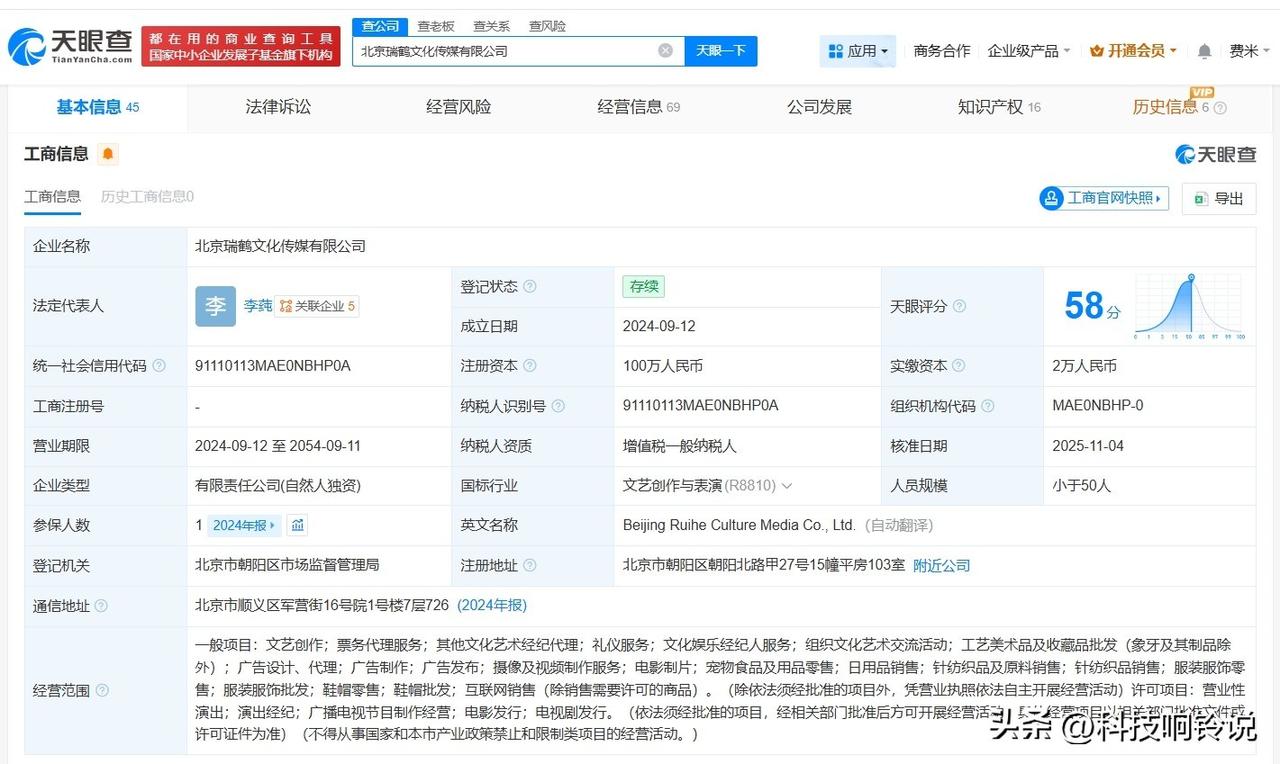Viewport: 1280px width, 764px height.
Task: Clear the search box with the X icon
Action: (665, 51)
